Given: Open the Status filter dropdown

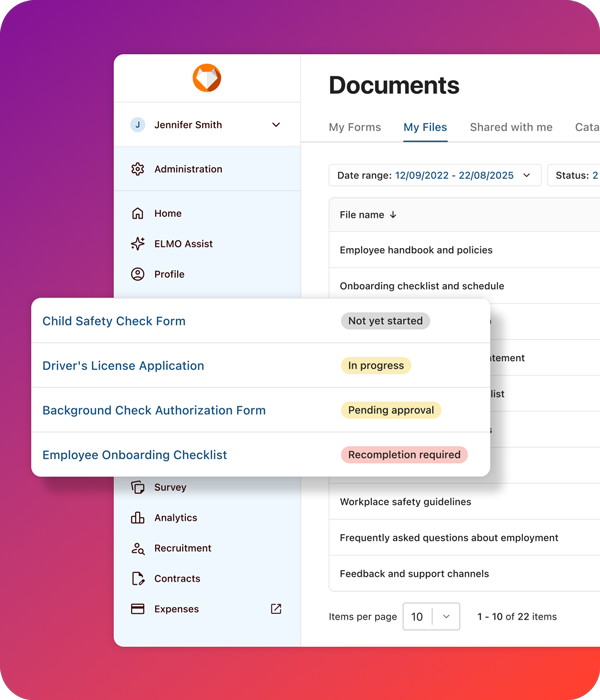Looking at the screenshot, I should click(x=576, y=176).
